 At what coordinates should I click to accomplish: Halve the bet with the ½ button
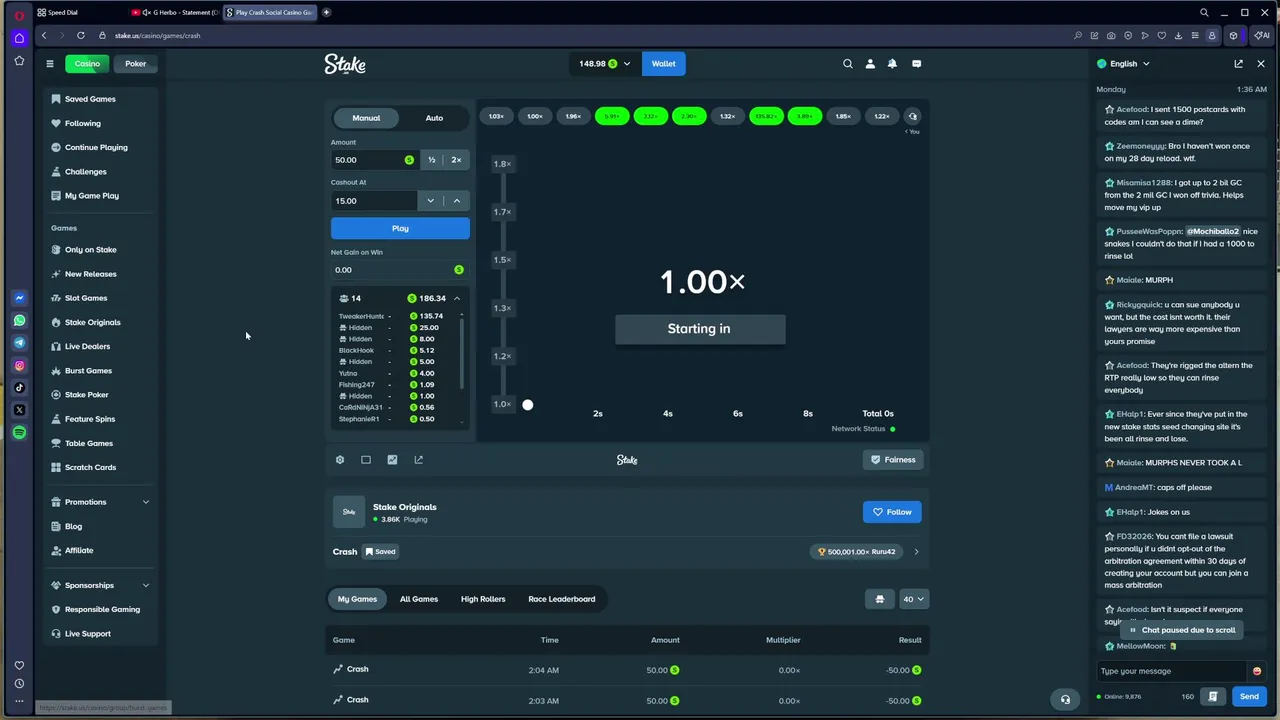[x=431, y=160]
